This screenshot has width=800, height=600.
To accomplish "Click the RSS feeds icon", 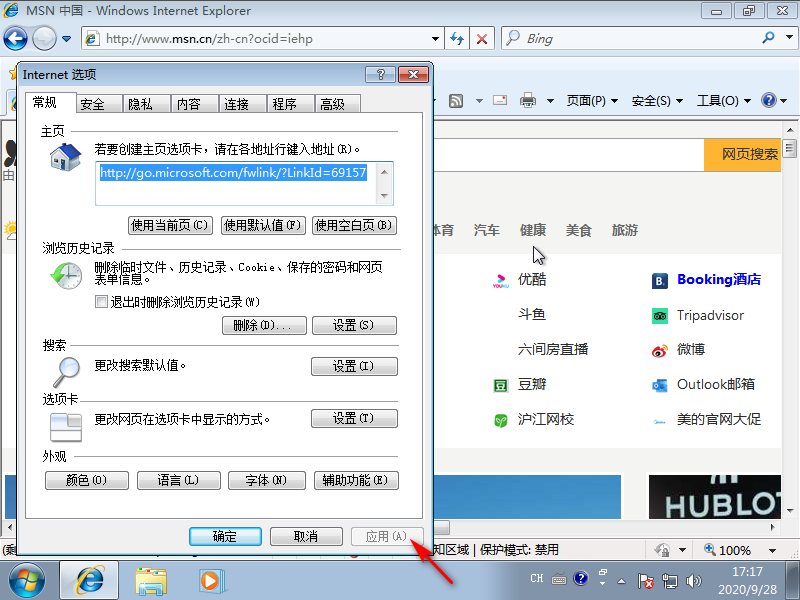I will [x=456, y=101].
